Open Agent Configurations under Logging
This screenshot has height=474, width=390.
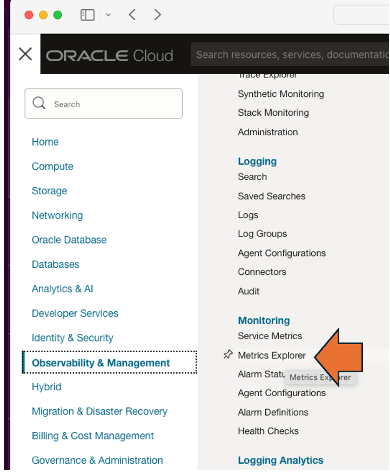pyautogui.click(x=282, y=253)
